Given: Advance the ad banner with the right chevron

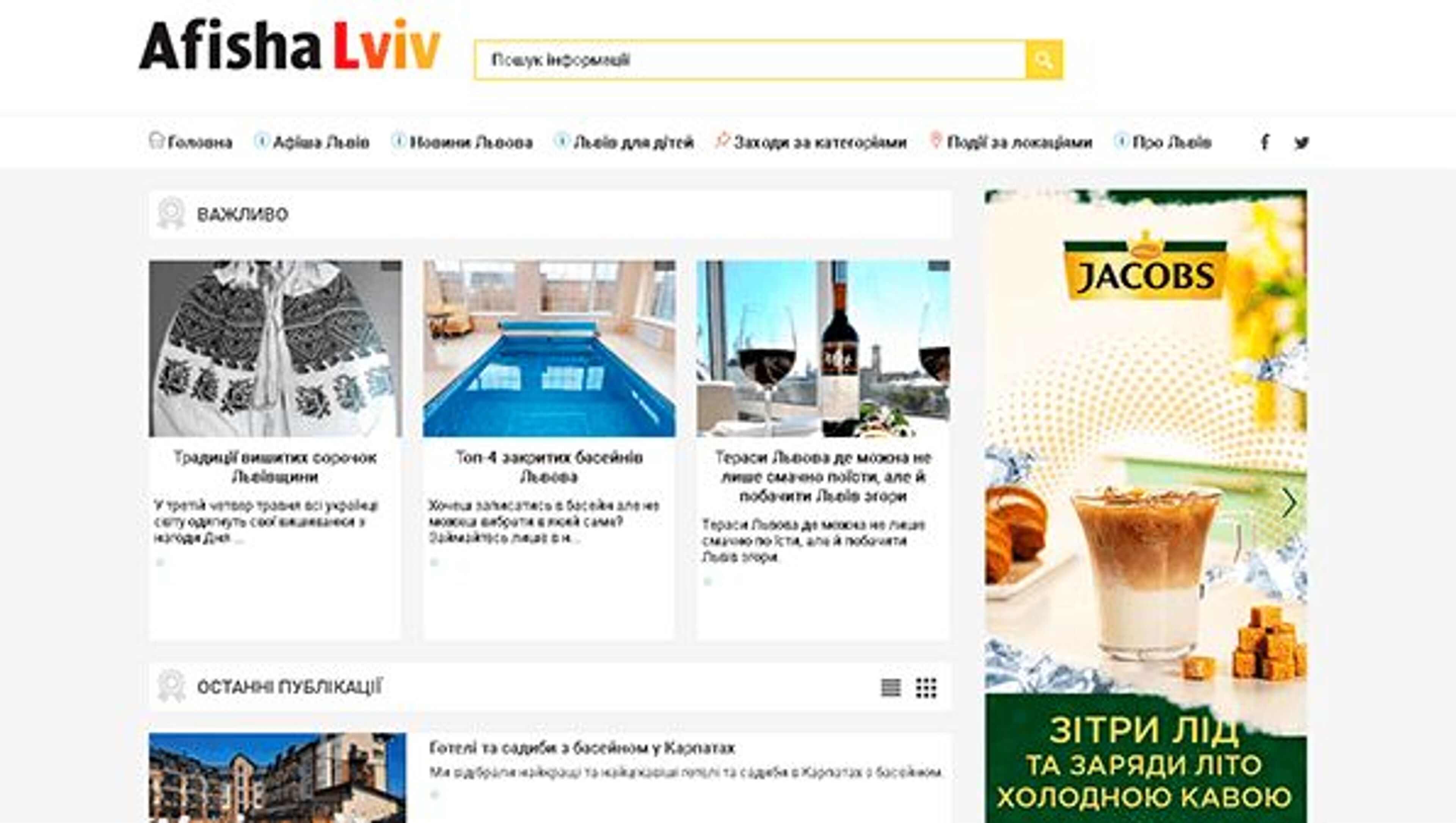Looking at the screenshot, I should point(1289,503).
